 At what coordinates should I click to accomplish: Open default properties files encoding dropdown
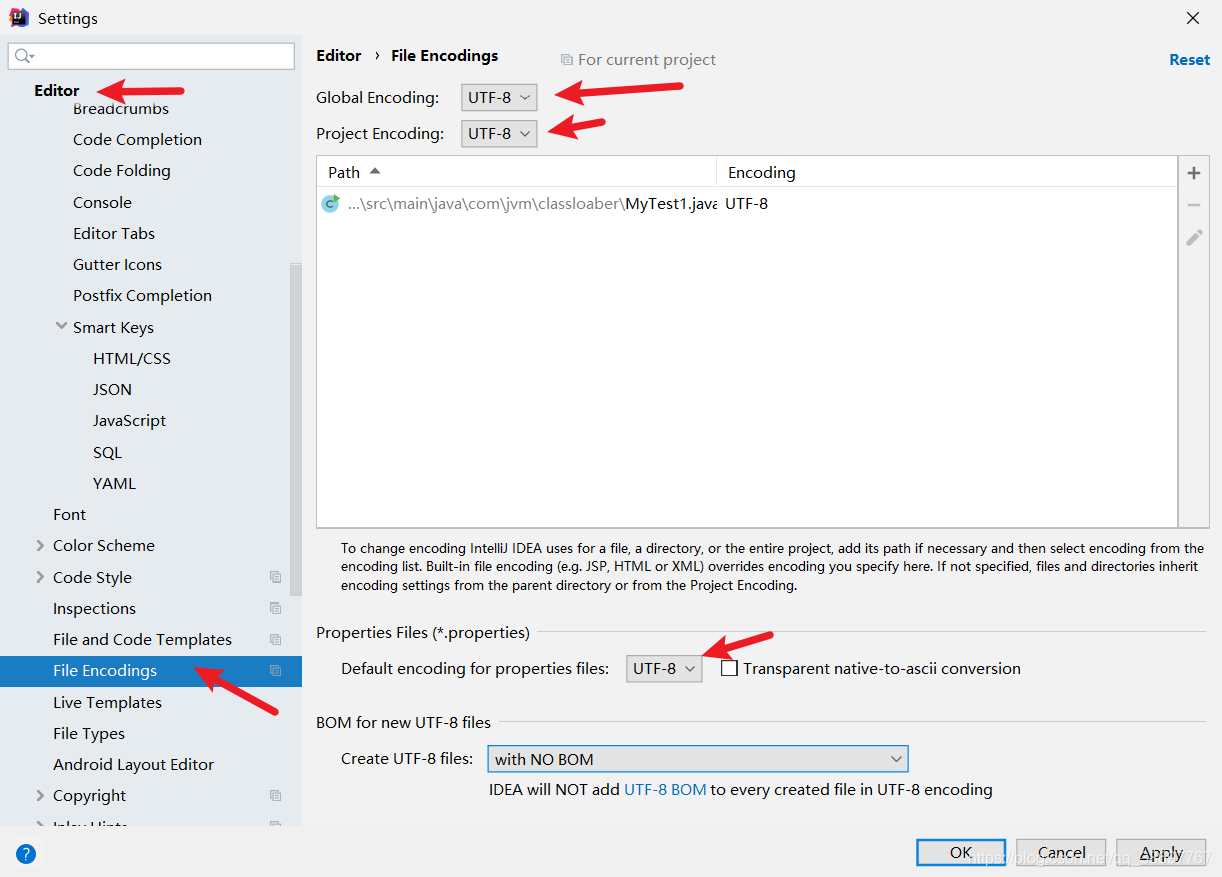[664, 668]
